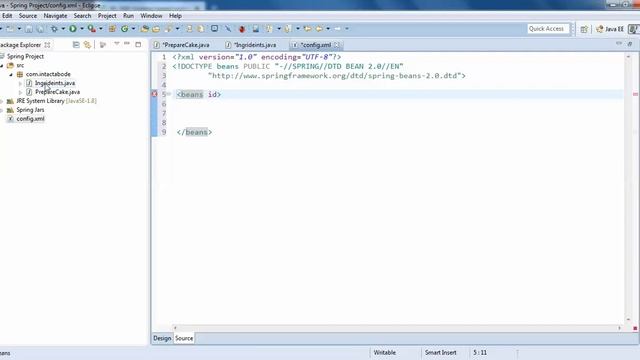Click Collapse All in Package Explorer

76,44
